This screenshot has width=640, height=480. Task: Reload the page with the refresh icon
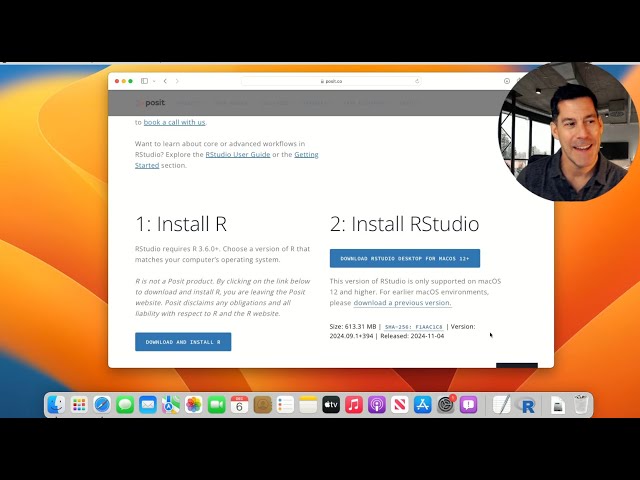coord(417,81)
